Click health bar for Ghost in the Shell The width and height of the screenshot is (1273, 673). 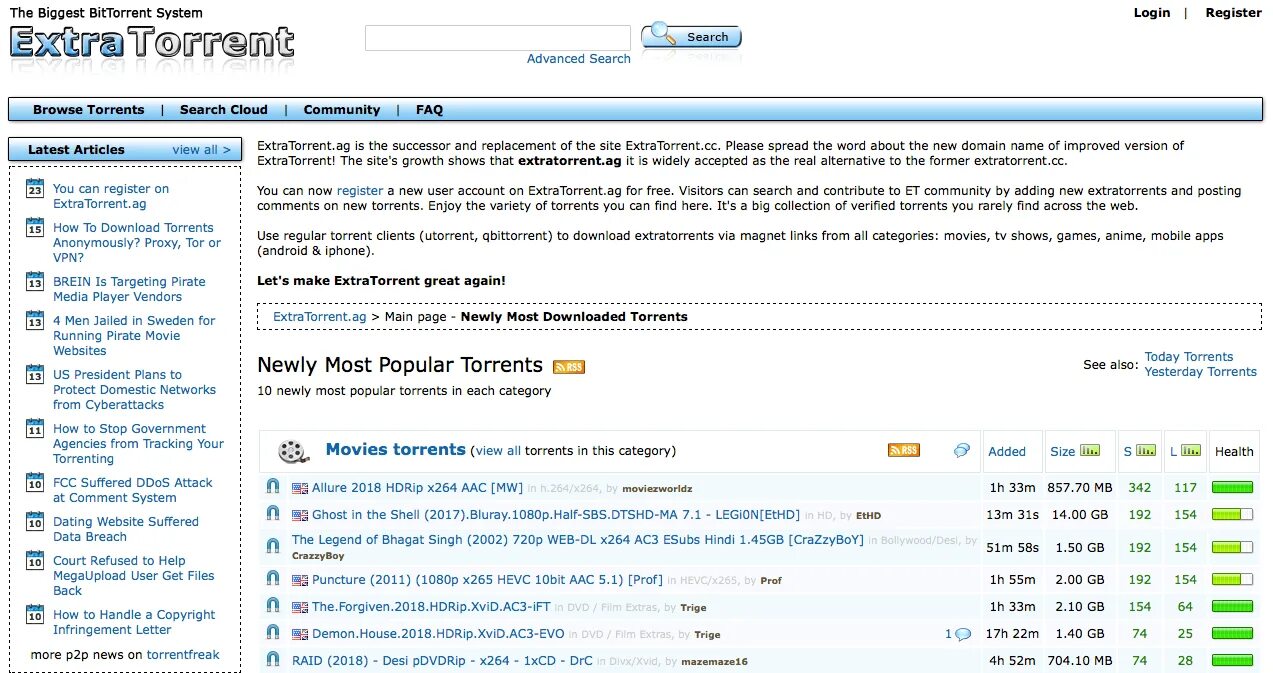point(1232,515)
